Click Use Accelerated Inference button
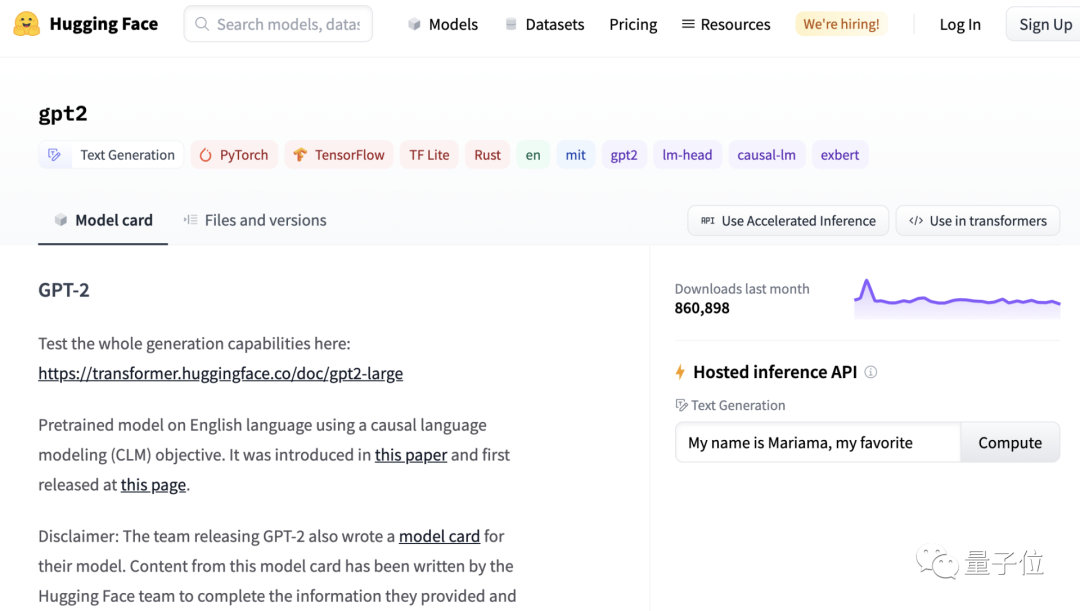The height and width of the screenshot is (611, 1080). 788,221
